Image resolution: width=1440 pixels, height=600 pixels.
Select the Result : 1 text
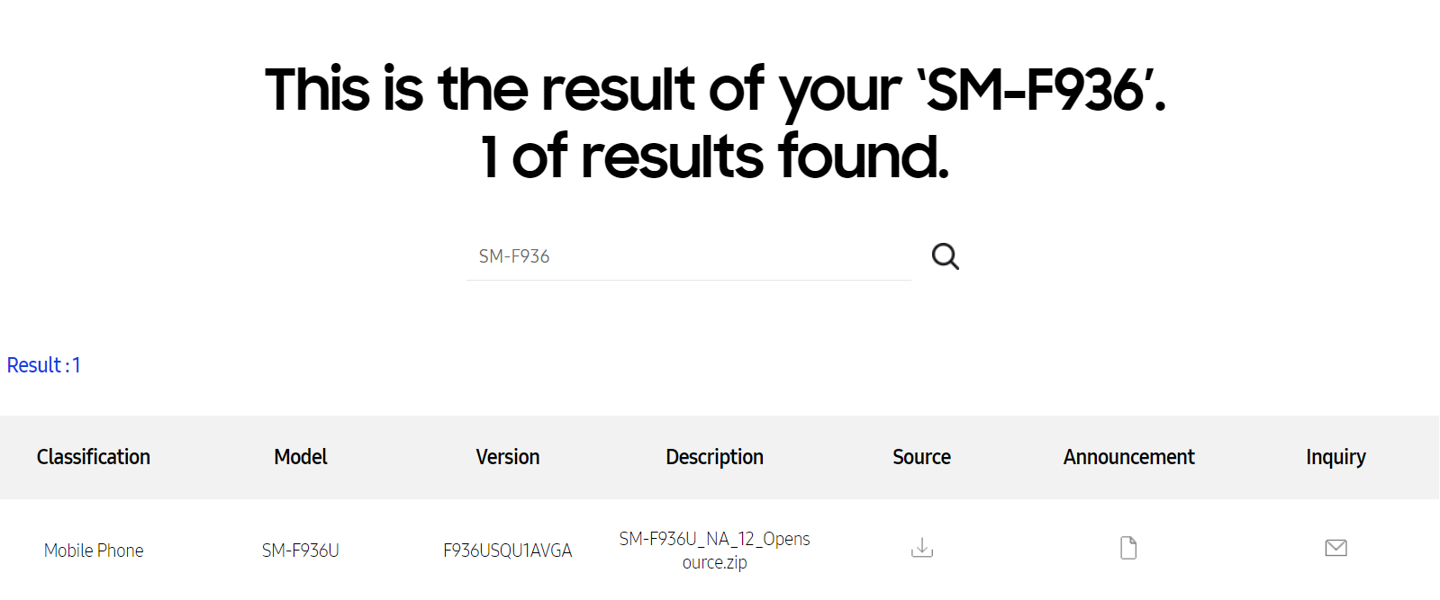pyautogui.click(x=44, y=365)
